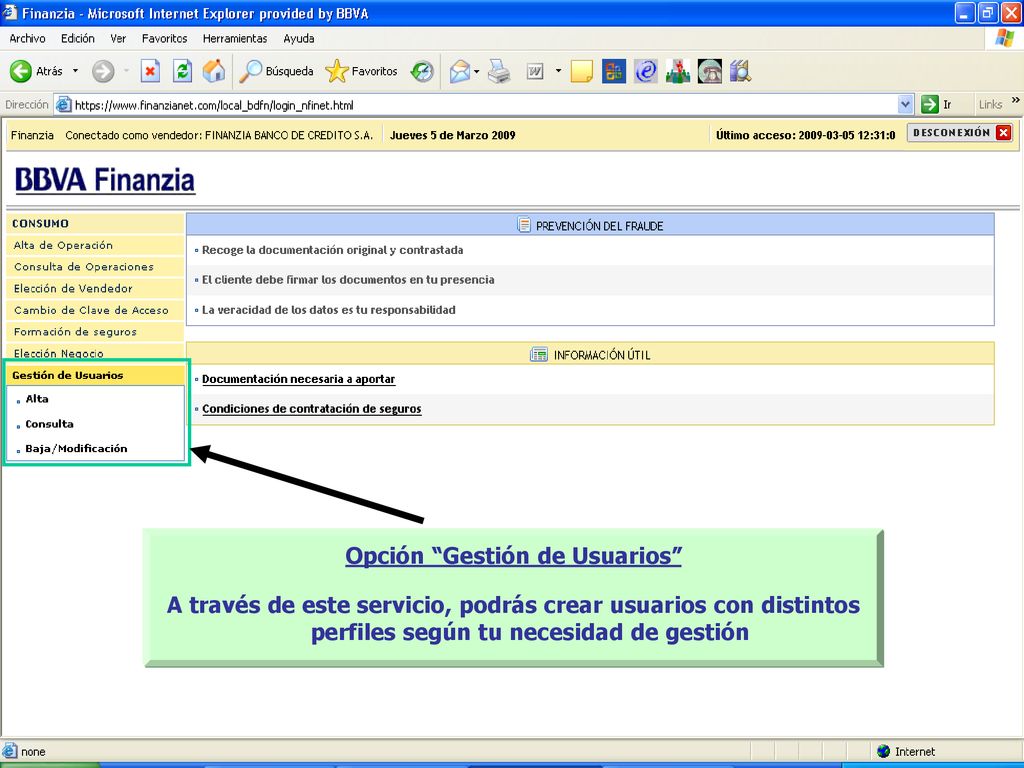Edit the page with the Word icon
Viewport: 1024px width, 768px height.
(535, 71)
